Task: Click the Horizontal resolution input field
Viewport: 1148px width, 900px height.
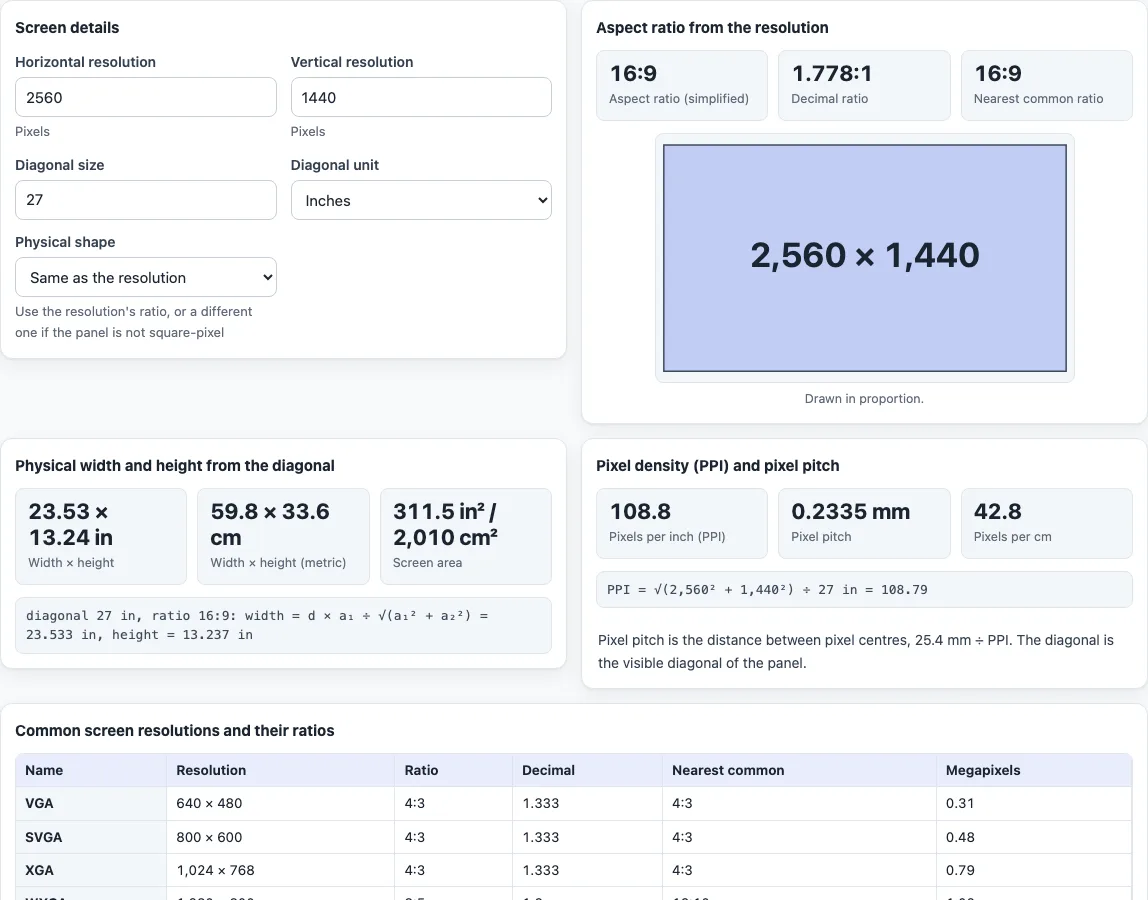Action: [x=146, y=97]
